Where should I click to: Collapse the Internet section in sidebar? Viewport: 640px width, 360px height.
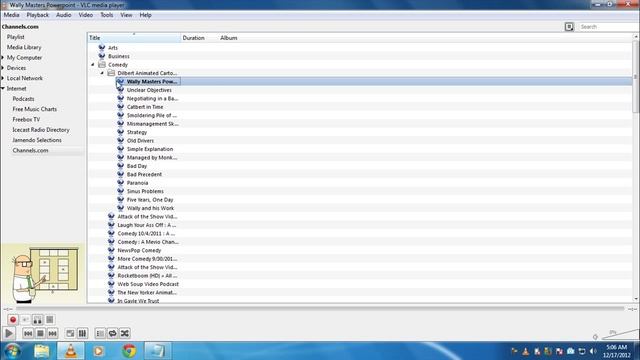(x=3, y=88)
